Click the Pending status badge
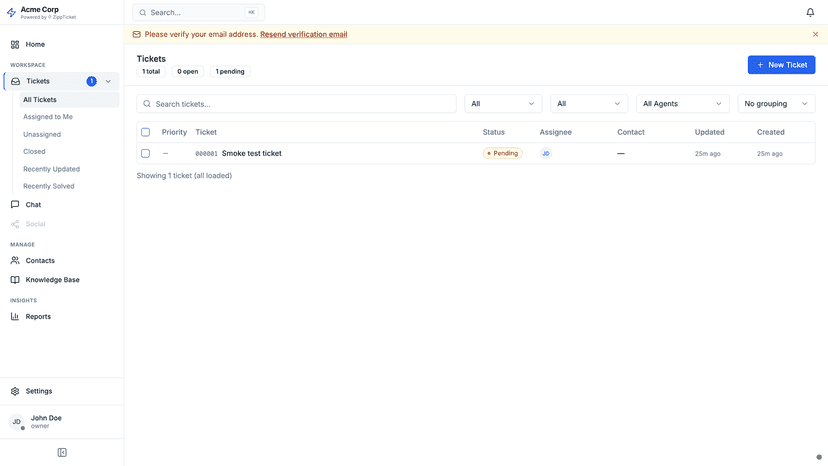This screenshot has width=828, height=466. [x=502, y=153]
